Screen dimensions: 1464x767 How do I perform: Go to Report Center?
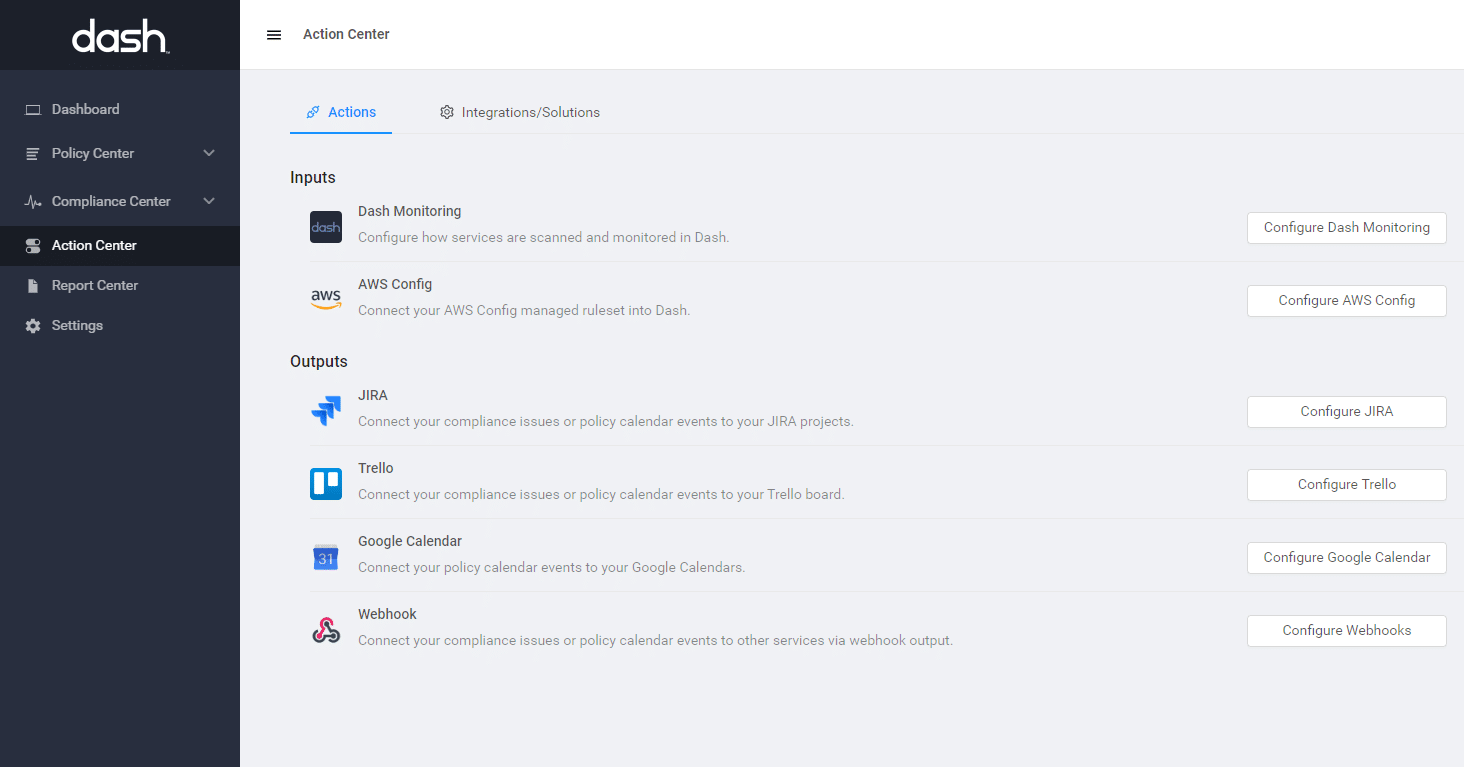(x=120, y=286)
